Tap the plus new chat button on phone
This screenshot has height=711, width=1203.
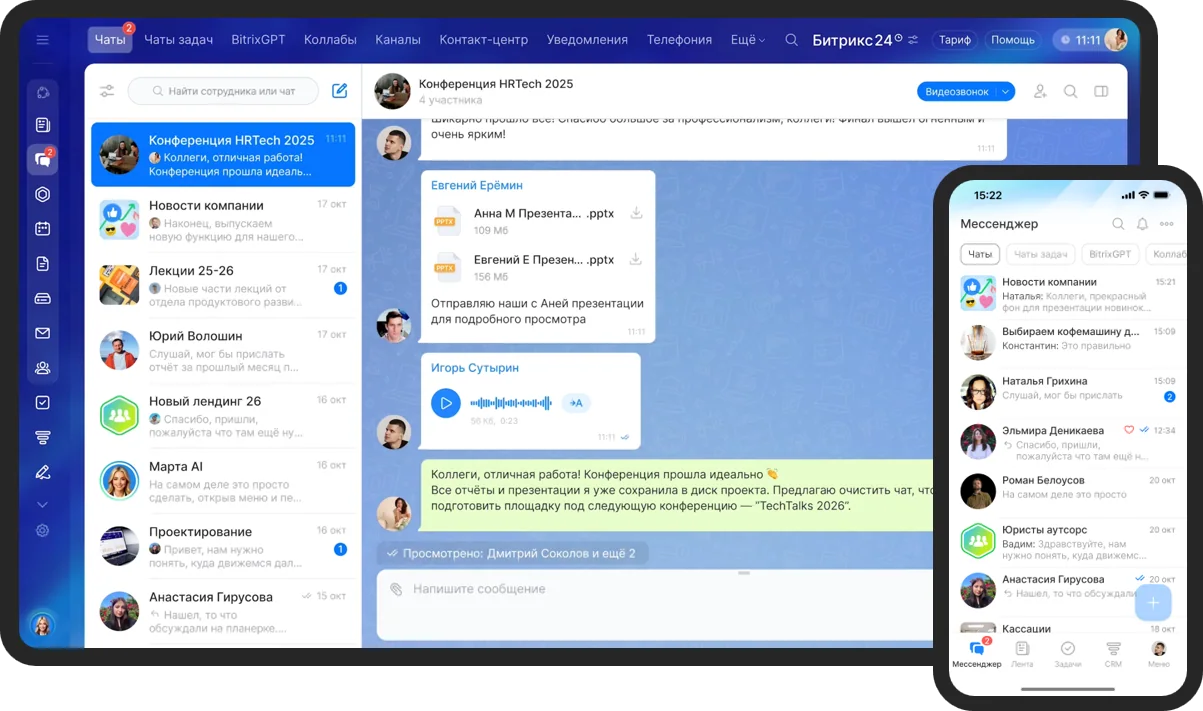coord(1153,602)
